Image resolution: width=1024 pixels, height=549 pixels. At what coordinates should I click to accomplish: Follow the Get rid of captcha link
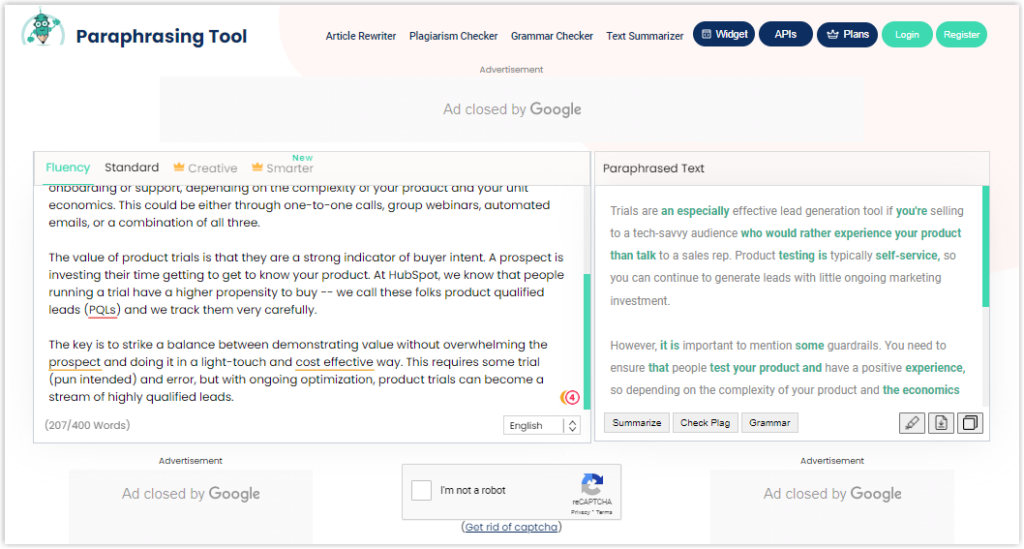(x=511, y=527)
